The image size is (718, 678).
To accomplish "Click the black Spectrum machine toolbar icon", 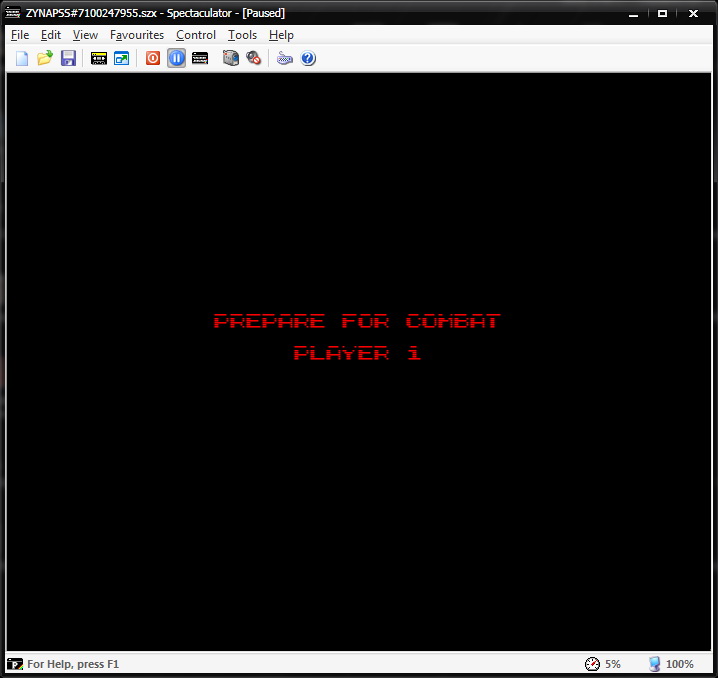I will coord(200,59).
